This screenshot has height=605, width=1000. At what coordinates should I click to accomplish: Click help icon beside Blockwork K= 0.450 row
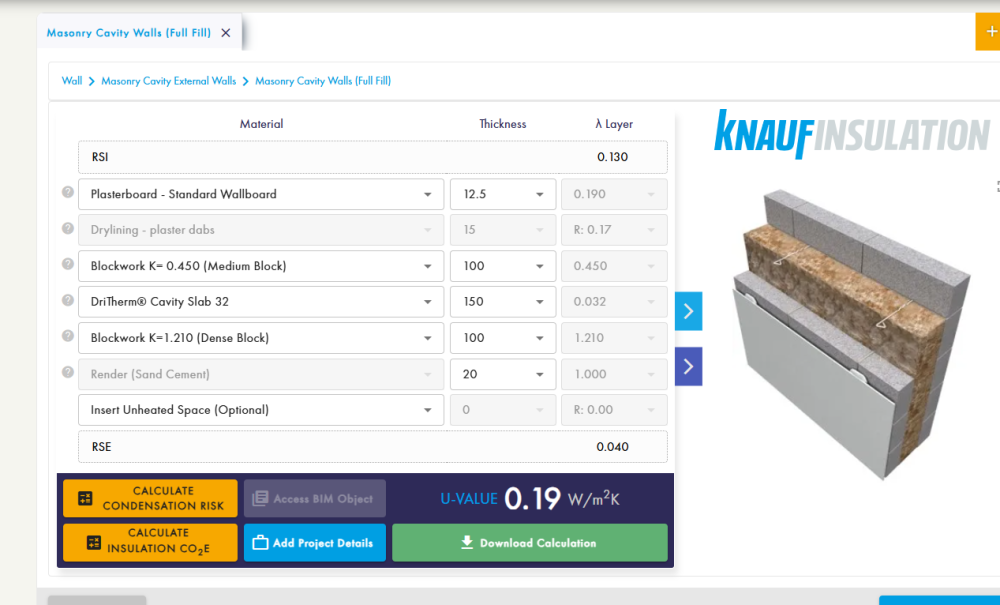[68, 264]
